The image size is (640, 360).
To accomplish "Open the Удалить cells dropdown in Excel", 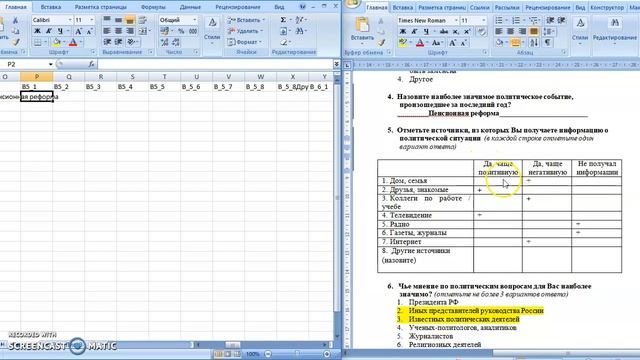I will (244, 31).
